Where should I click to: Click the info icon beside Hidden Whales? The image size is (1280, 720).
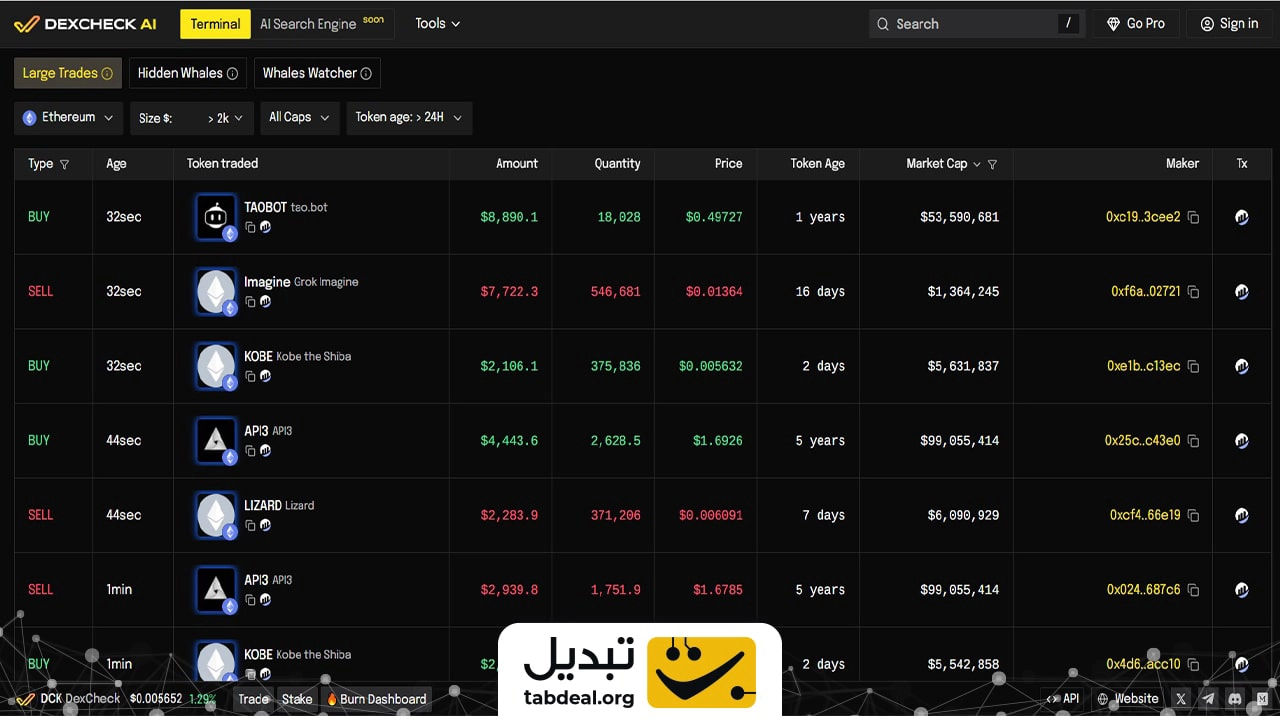232,73
